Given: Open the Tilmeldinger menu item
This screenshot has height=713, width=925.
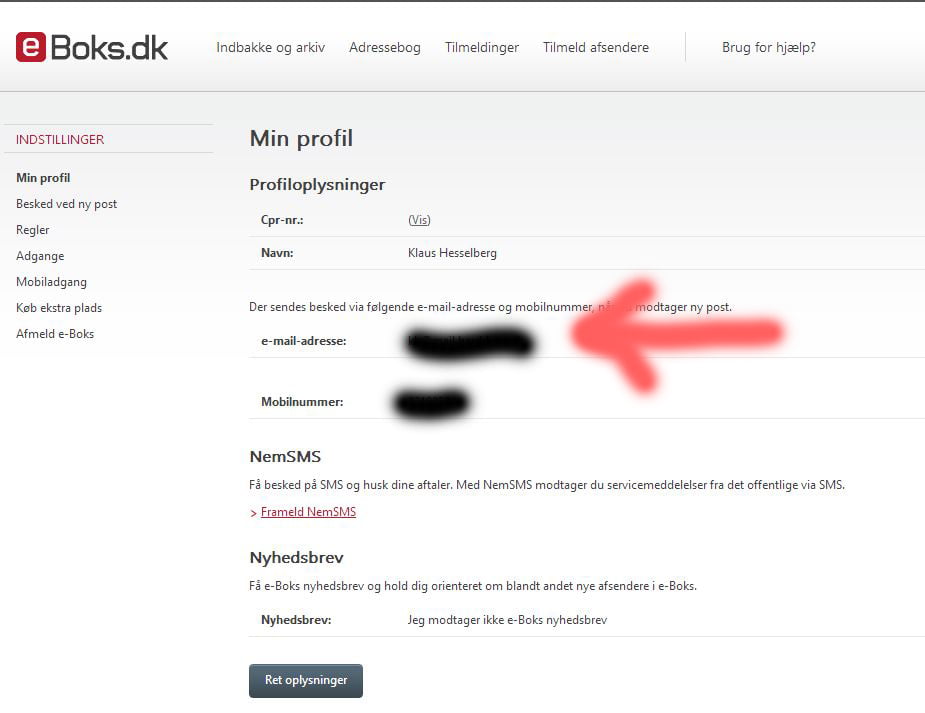Looking at the screenshot, I should tap(481, 47).
